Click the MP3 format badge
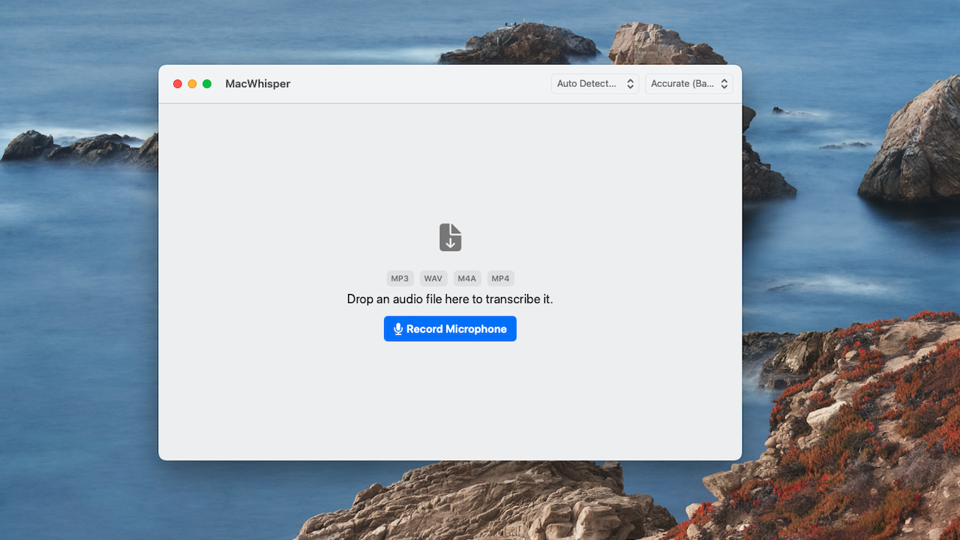This screenshot has height=540, width=960. click(400, 278)
